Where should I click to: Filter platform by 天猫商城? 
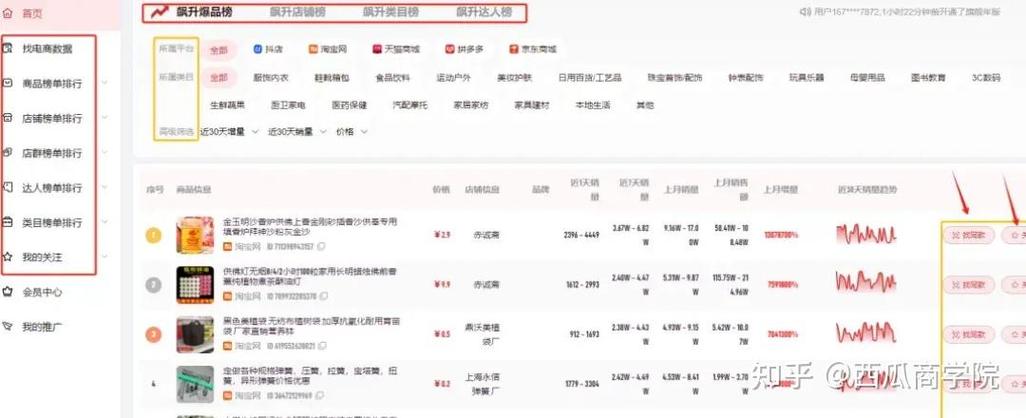[396, 49]
